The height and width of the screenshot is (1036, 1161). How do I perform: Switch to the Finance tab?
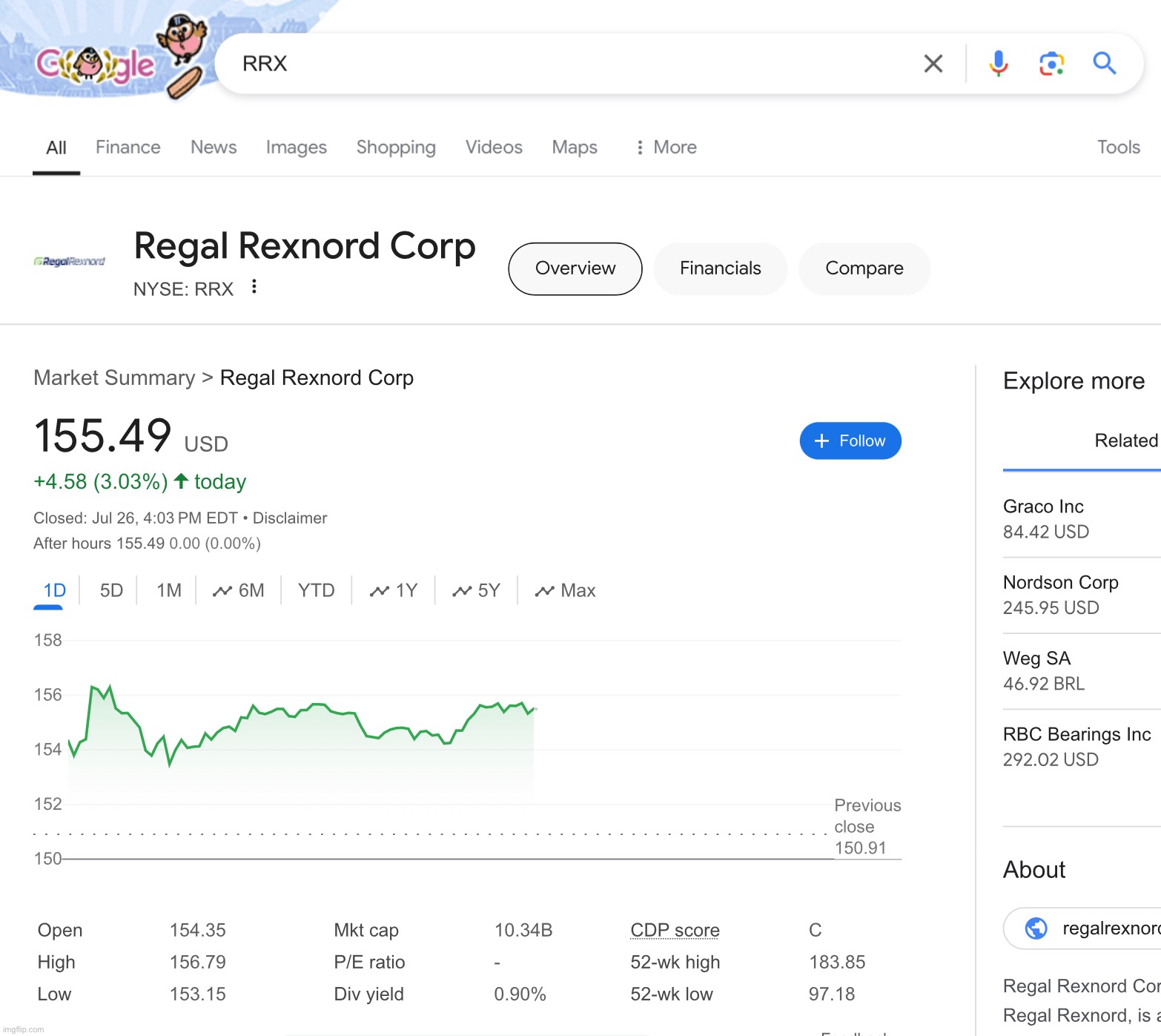point(128,148)
